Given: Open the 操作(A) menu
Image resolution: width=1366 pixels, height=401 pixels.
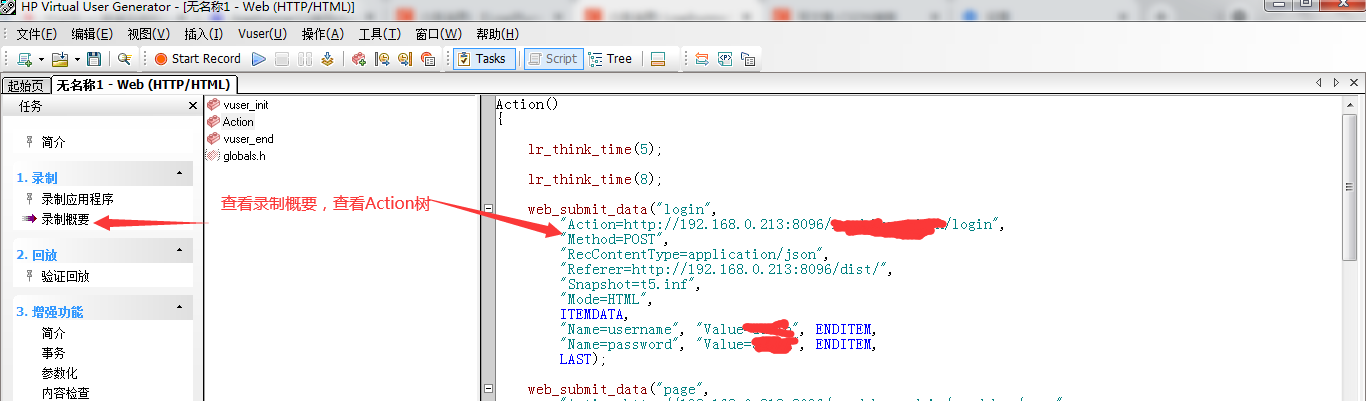Looking at the screenshot, I should click(323, 34).
